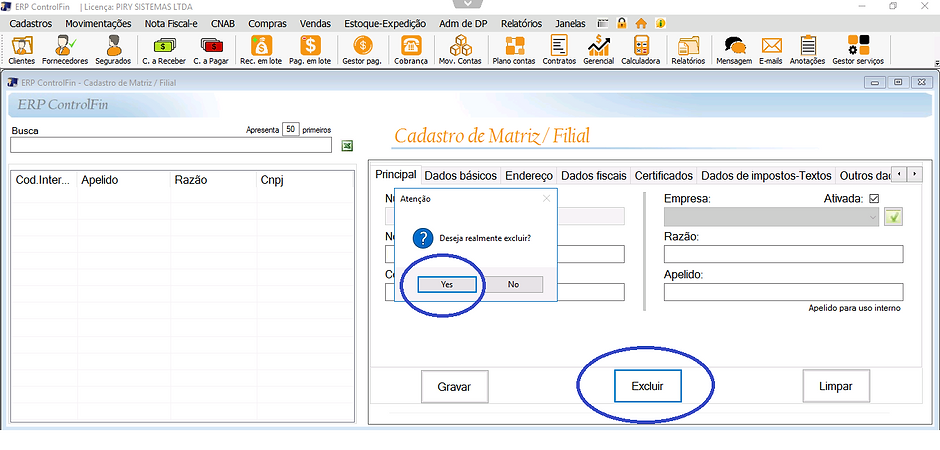The height and width of the screenshot is (450, 940).
Task: Open the Janelas menu
Action: [571, 24]
